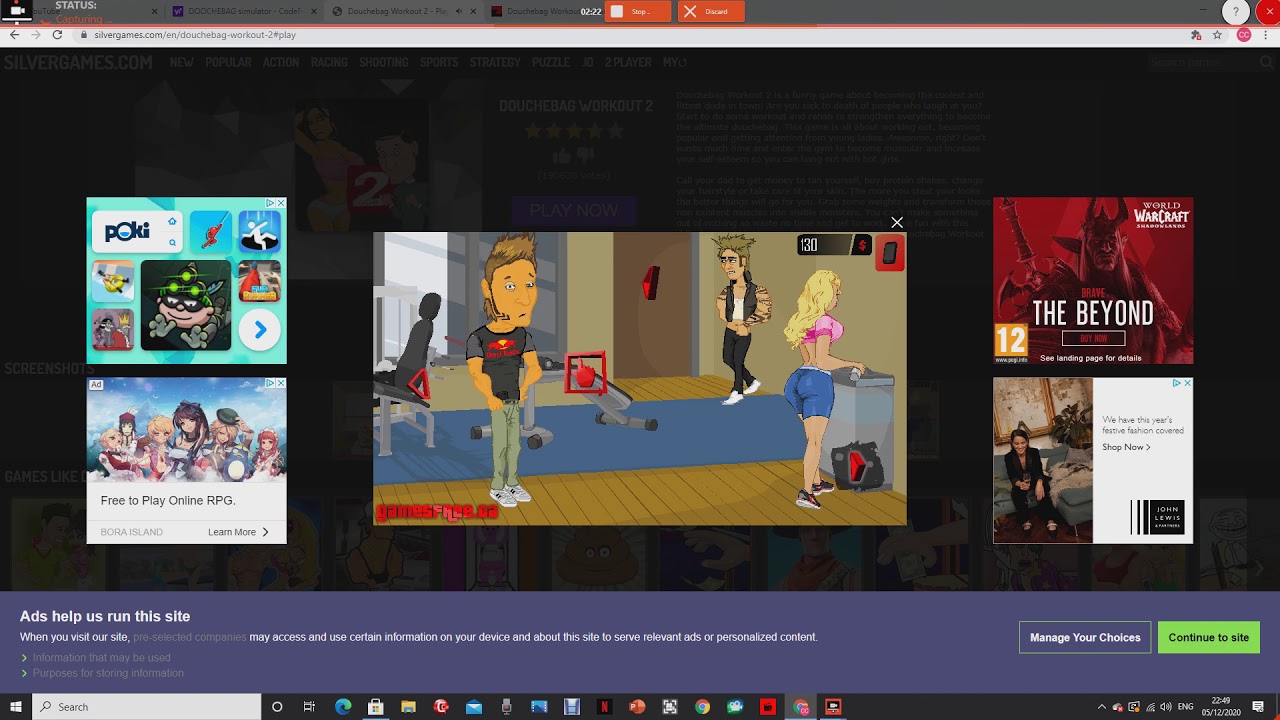Open the notification center icon

(x=1258, y=707)
